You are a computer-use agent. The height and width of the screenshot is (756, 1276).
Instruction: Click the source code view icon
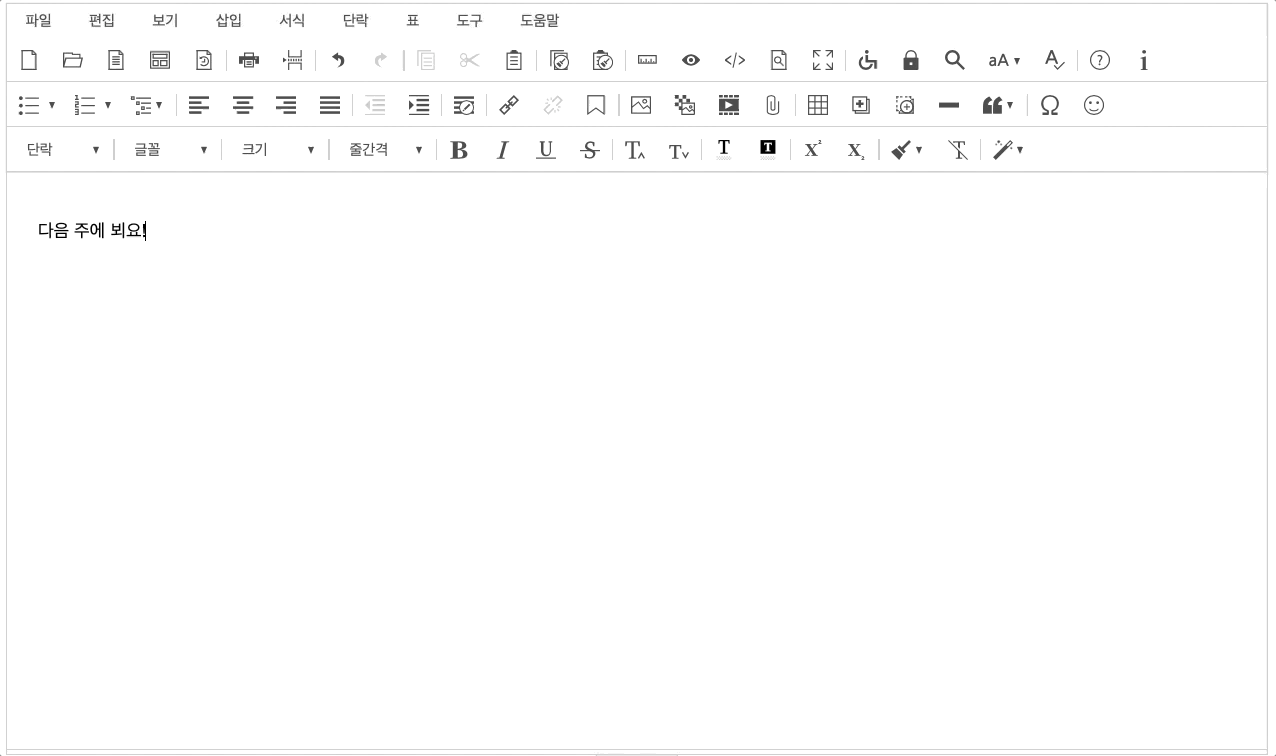(x=734, y=61)
